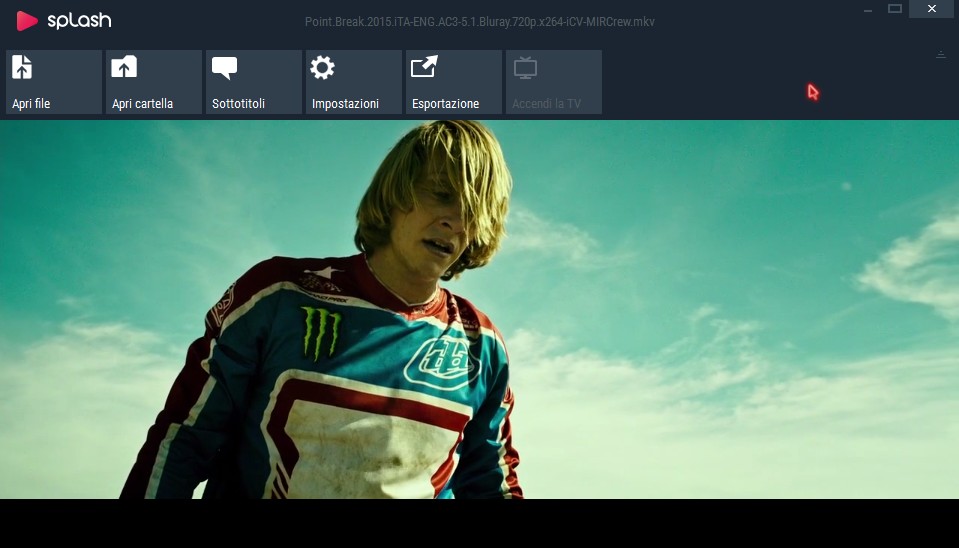The image size is (959, 548).
Task: Open the Esportazione export option
Action: [454, 82]
